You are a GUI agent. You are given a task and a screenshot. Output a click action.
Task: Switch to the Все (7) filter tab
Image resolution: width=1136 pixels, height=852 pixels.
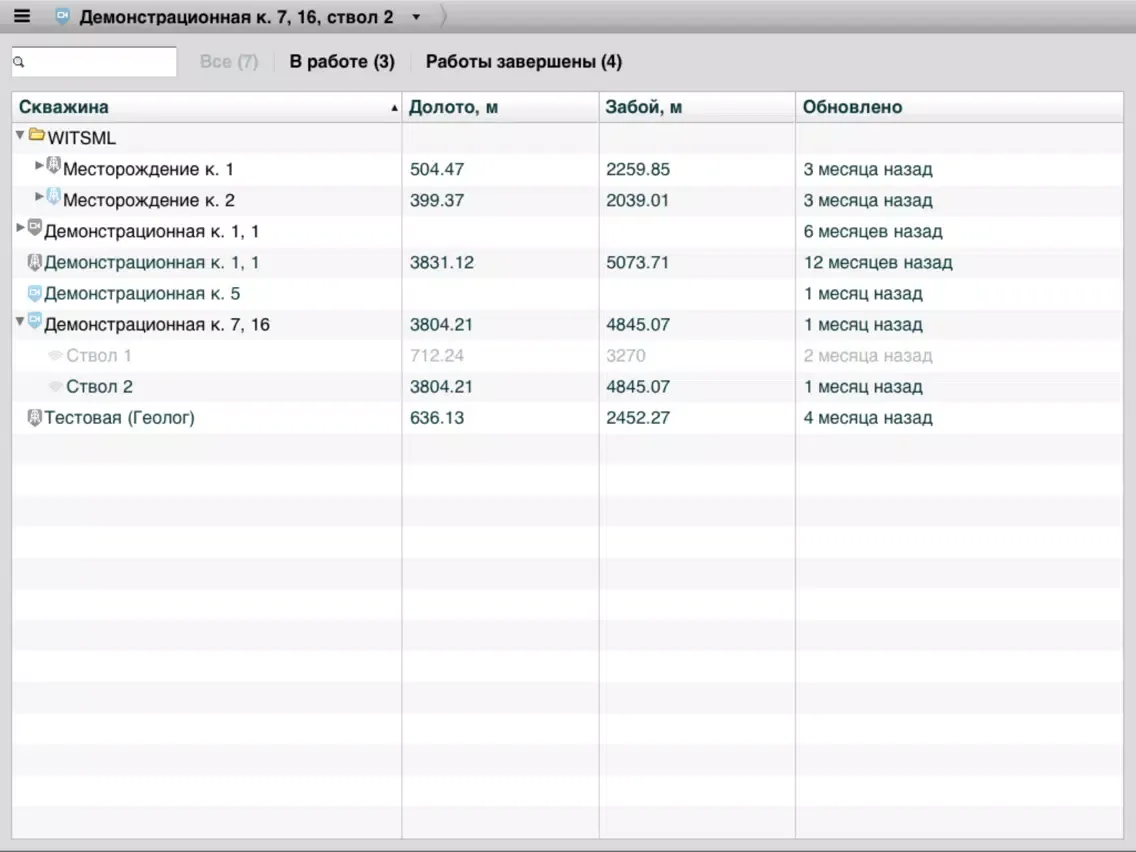pos(228,62)
